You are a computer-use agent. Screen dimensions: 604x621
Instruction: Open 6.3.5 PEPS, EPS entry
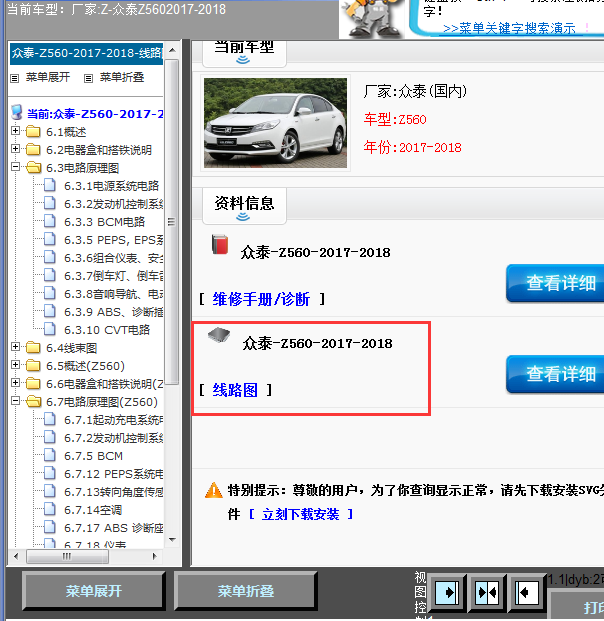click(x=114, y=240)
